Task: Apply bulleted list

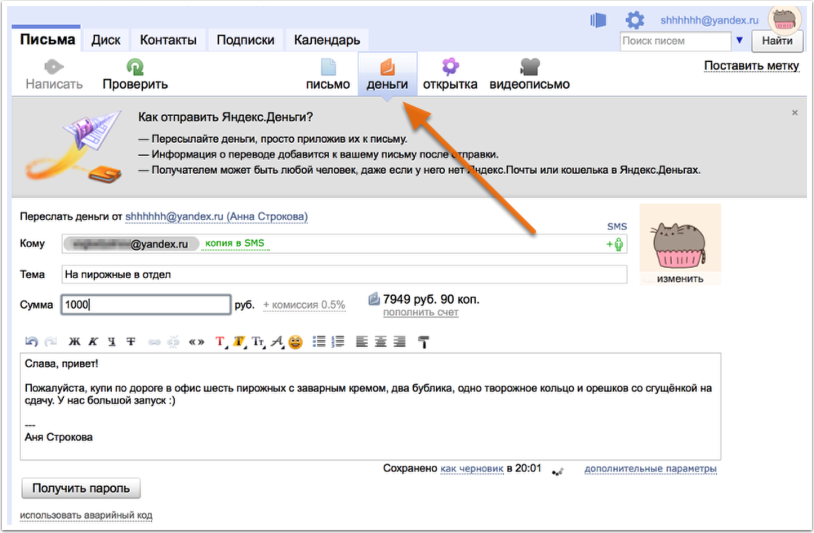Action: pos(319,341)
